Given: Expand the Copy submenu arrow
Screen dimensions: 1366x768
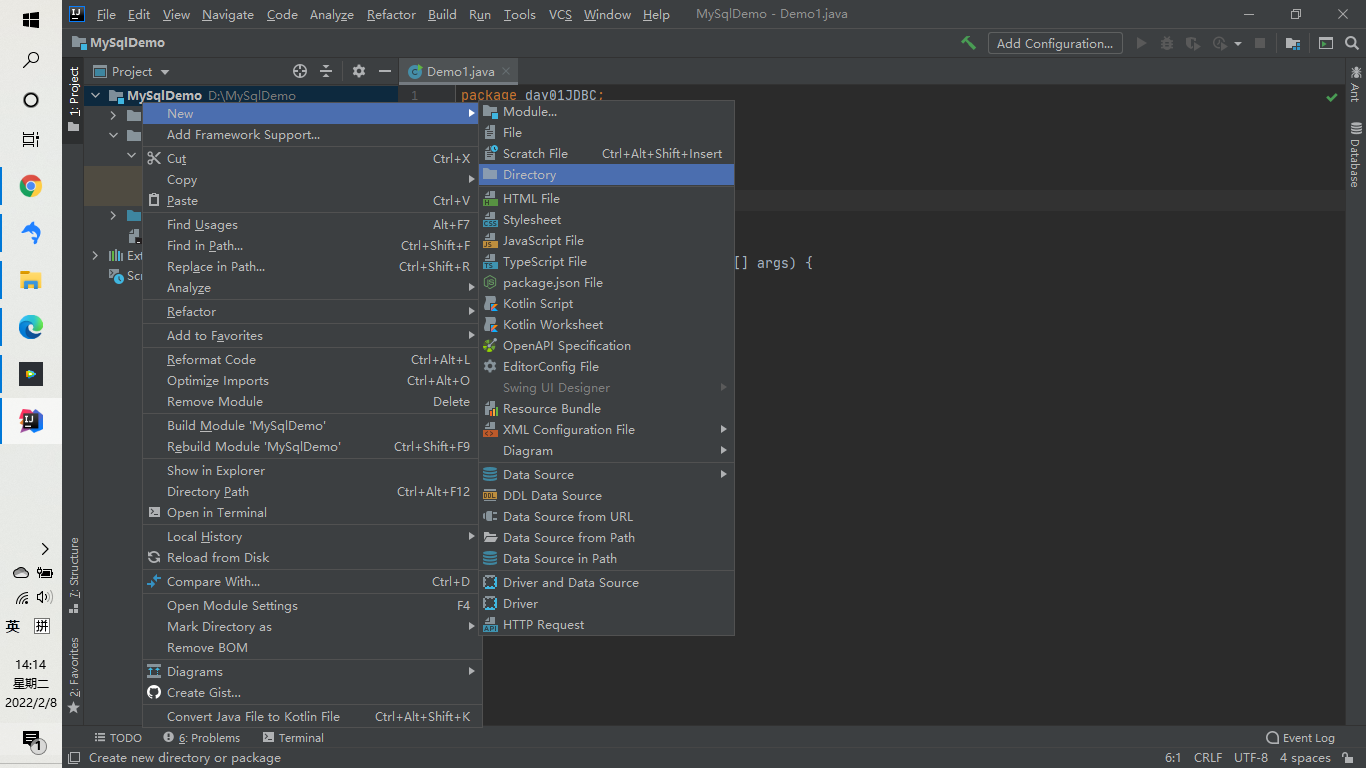Looking at the screenshot, I should pyautogui.click(x=472, y=180).
